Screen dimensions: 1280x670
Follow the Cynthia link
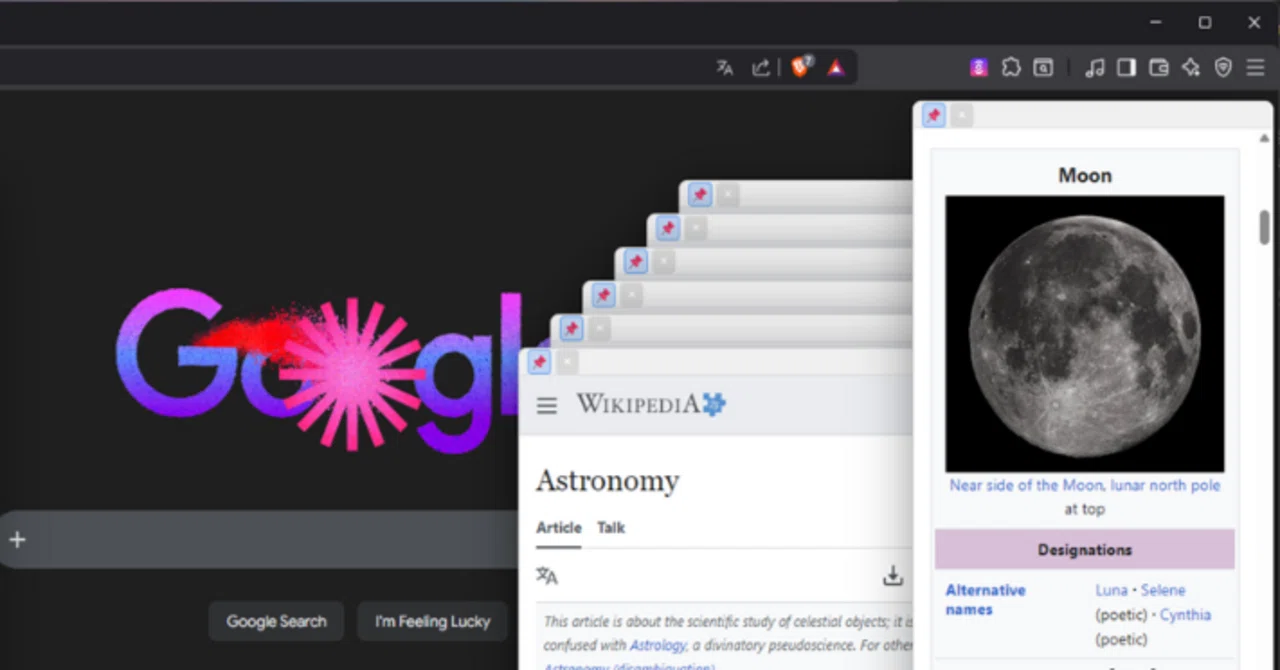tap(1185, 615)
